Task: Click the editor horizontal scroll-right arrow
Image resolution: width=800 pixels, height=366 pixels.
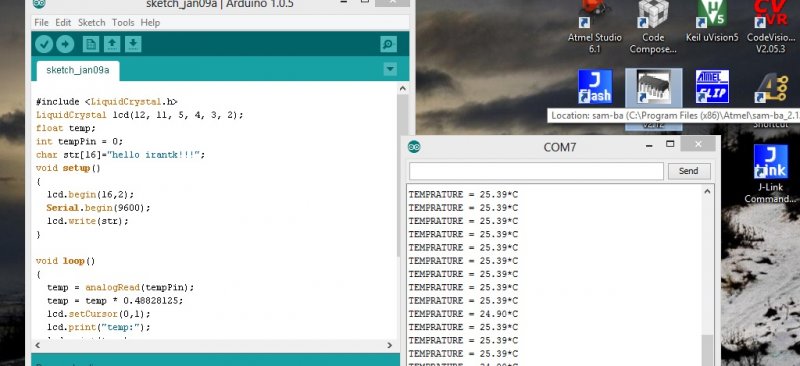Action: click(x=390, y=346)
